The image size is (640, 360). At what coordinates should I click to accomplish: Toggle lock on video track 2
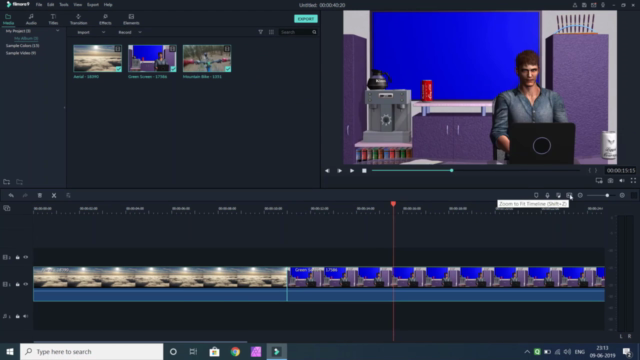(18, 257)
